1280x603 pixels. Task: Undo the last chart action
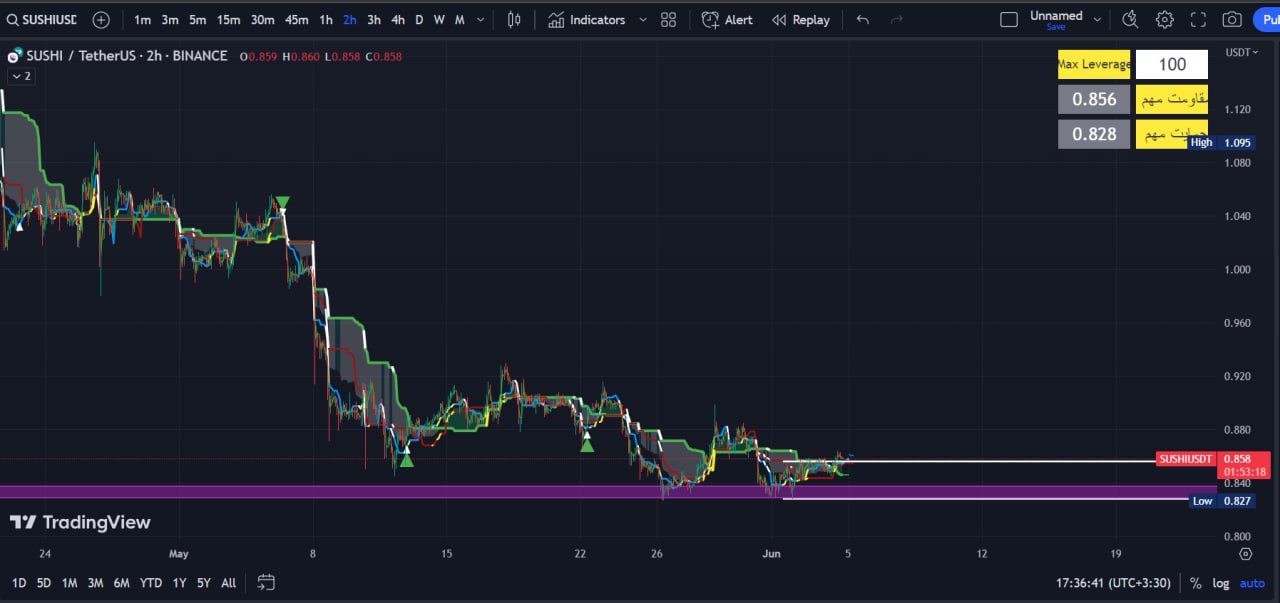[863, 20]
